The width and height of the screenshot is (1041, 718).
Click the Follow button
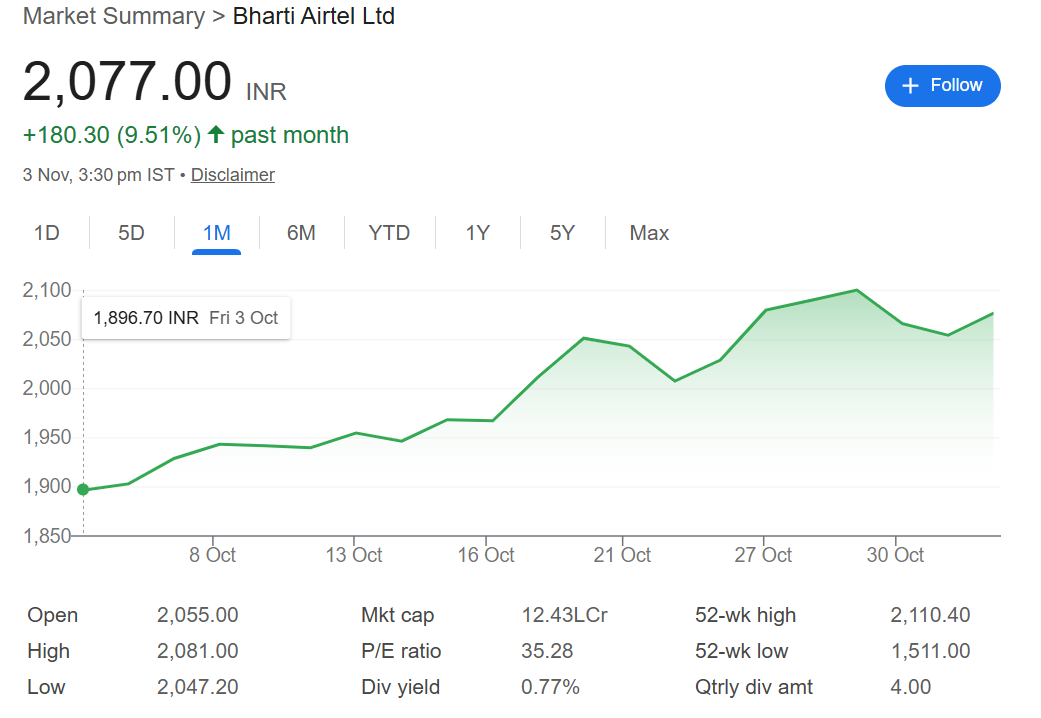click(942, 86)
